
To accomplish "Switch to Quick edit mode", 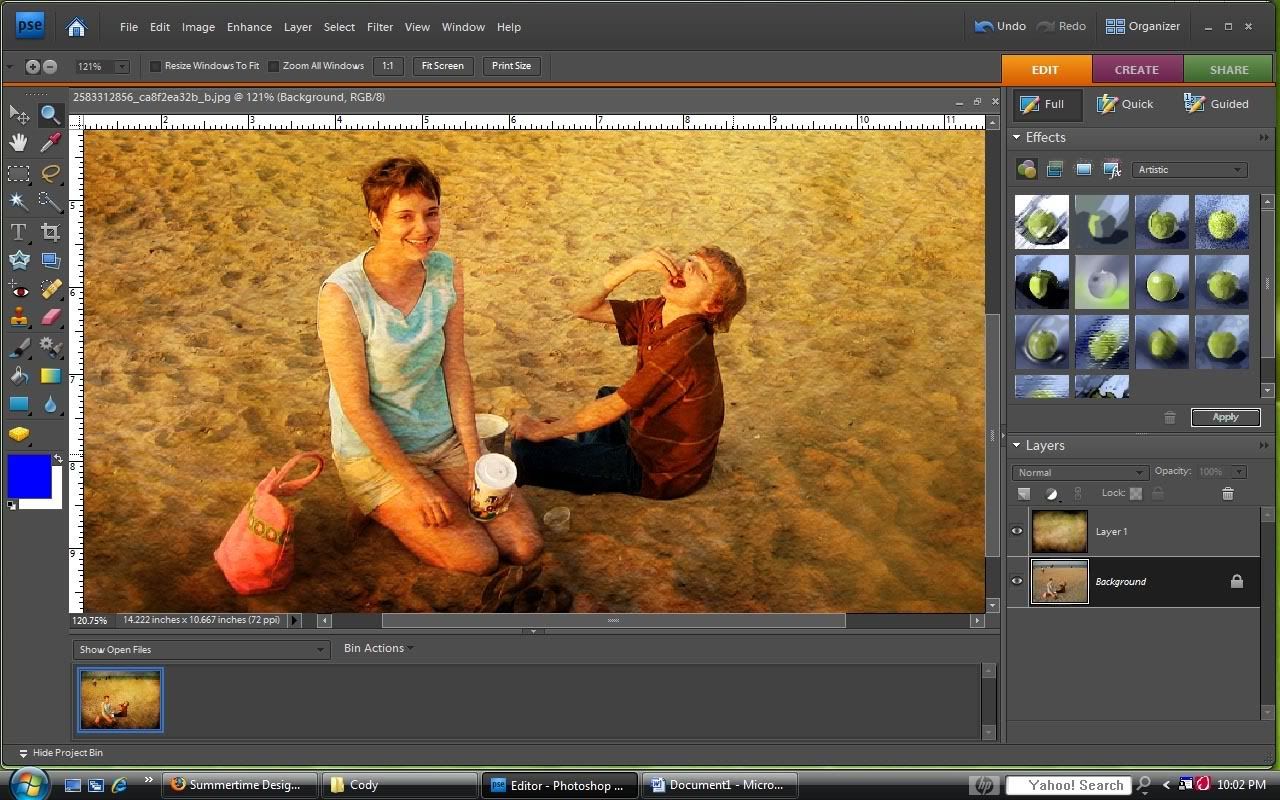I will pos(1126,104).
